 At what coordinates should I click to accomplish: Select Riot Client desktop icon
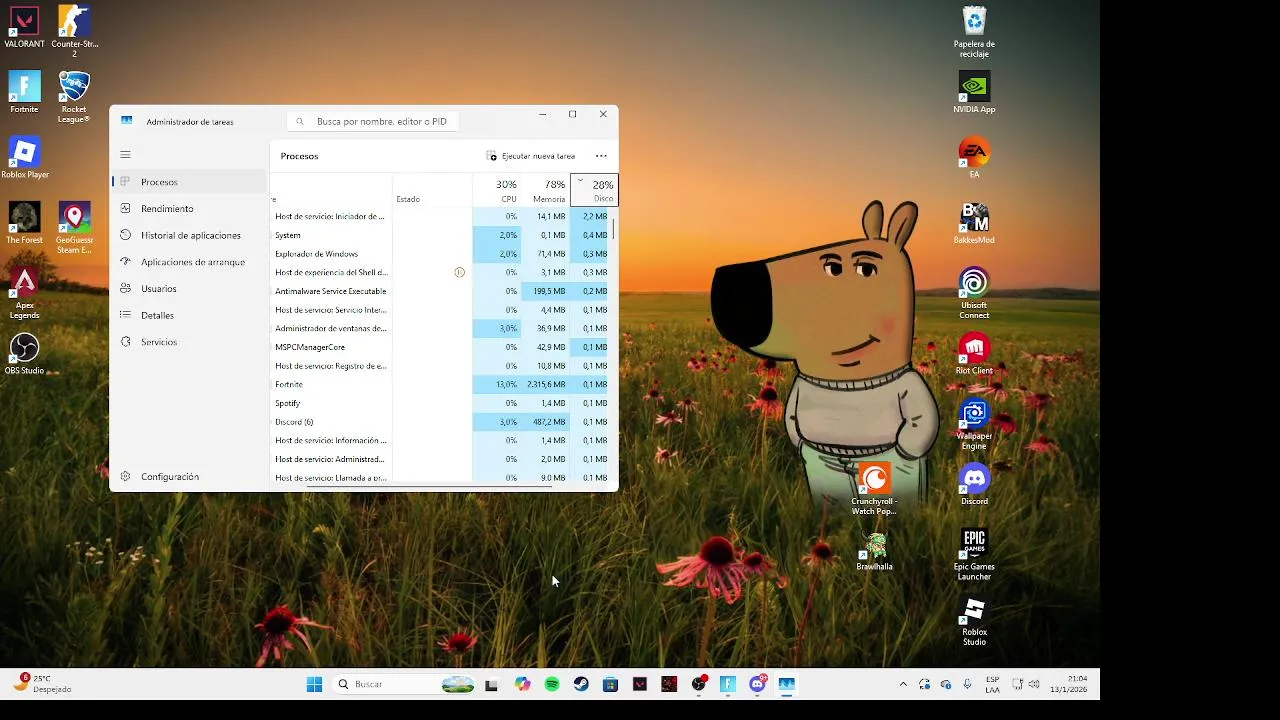pos(974,354)
